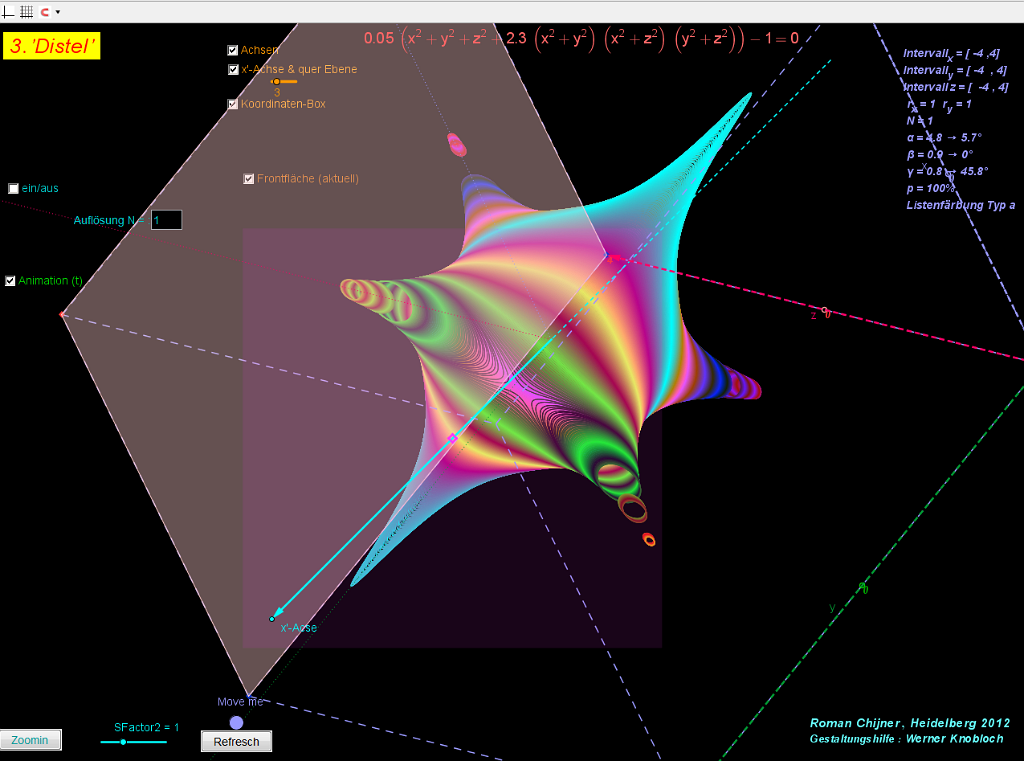Image resolution: width=1024 pixels, height=761 pixels.
Task: Open point capturing dropdown arrow
Action: point(58,12)
